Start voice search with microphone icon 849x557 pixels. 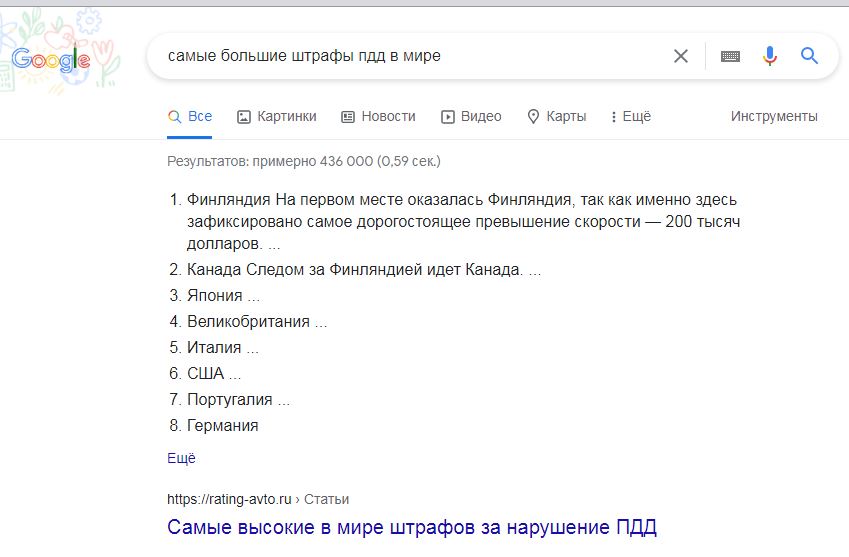[769, 56]
